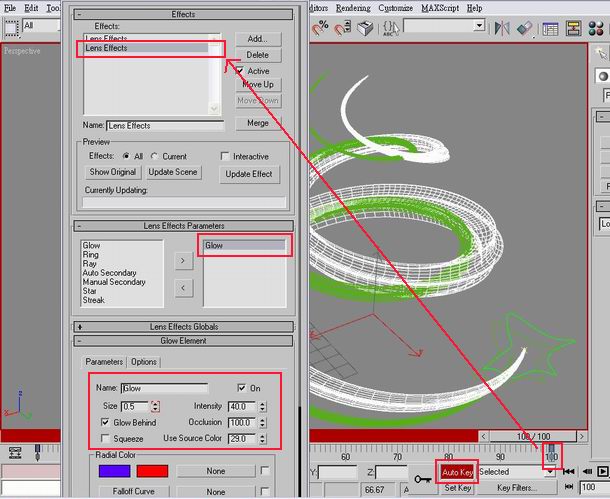The image size is (610, 499).
Task: Click the remove arrow (<) button for lens elements
Action: [183, 288]
